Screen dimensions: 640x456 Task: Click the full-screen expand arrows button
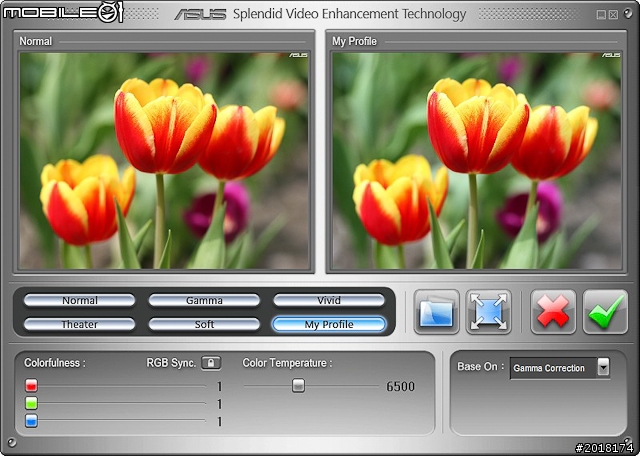(x=489, y=312)
